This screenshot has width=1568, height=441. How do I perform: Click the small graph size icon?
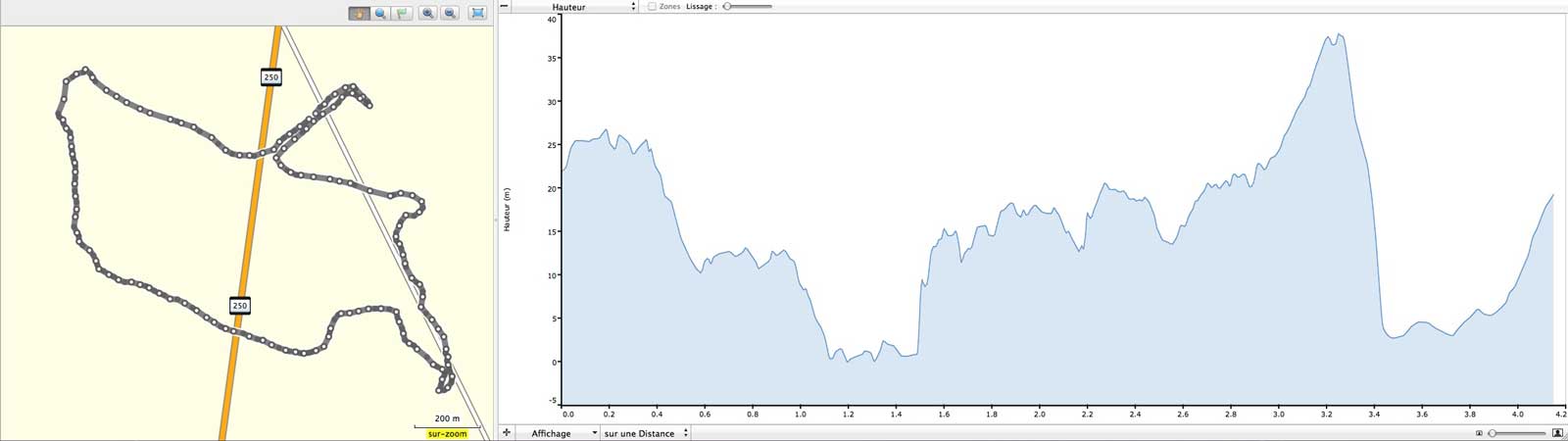pyautogui.click(x=1479, y=433)
